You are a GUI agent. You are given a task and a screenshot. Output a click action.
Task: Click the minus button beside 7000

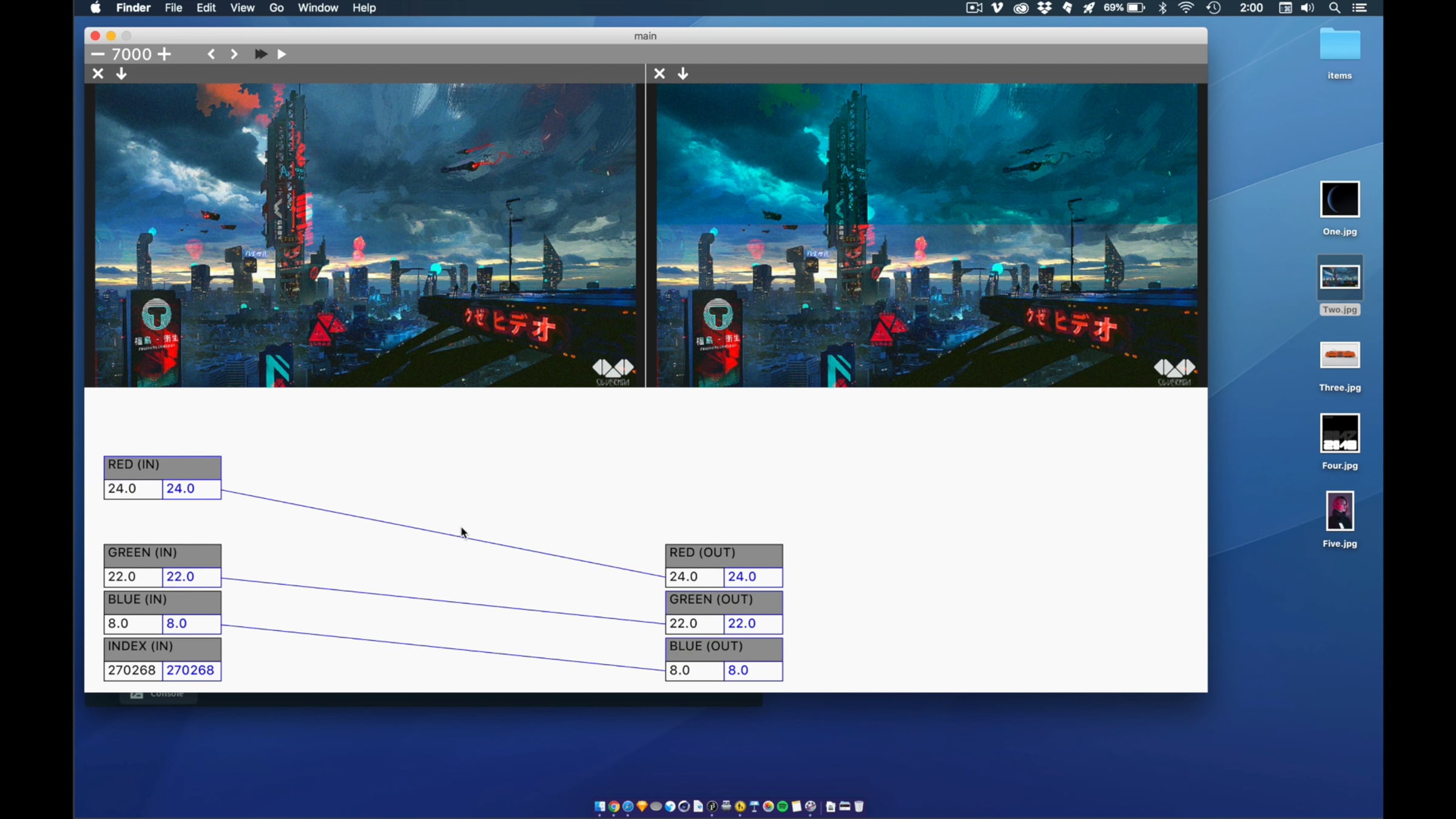pos(98,54)
